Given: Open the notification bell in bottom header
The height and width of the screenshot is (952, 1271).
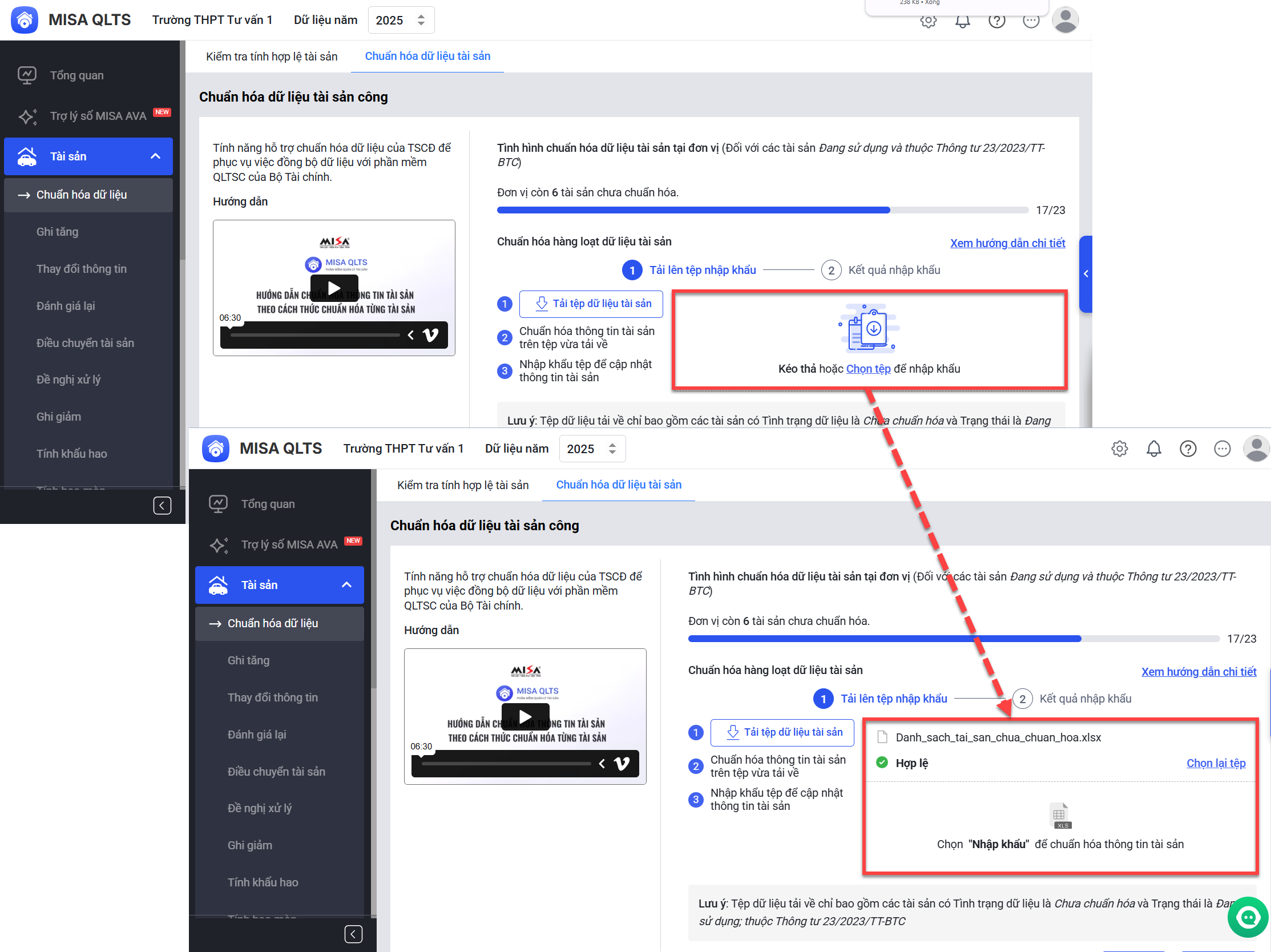Looking at the screenshot, I should pyautogui.click(x=1153, y=449).
